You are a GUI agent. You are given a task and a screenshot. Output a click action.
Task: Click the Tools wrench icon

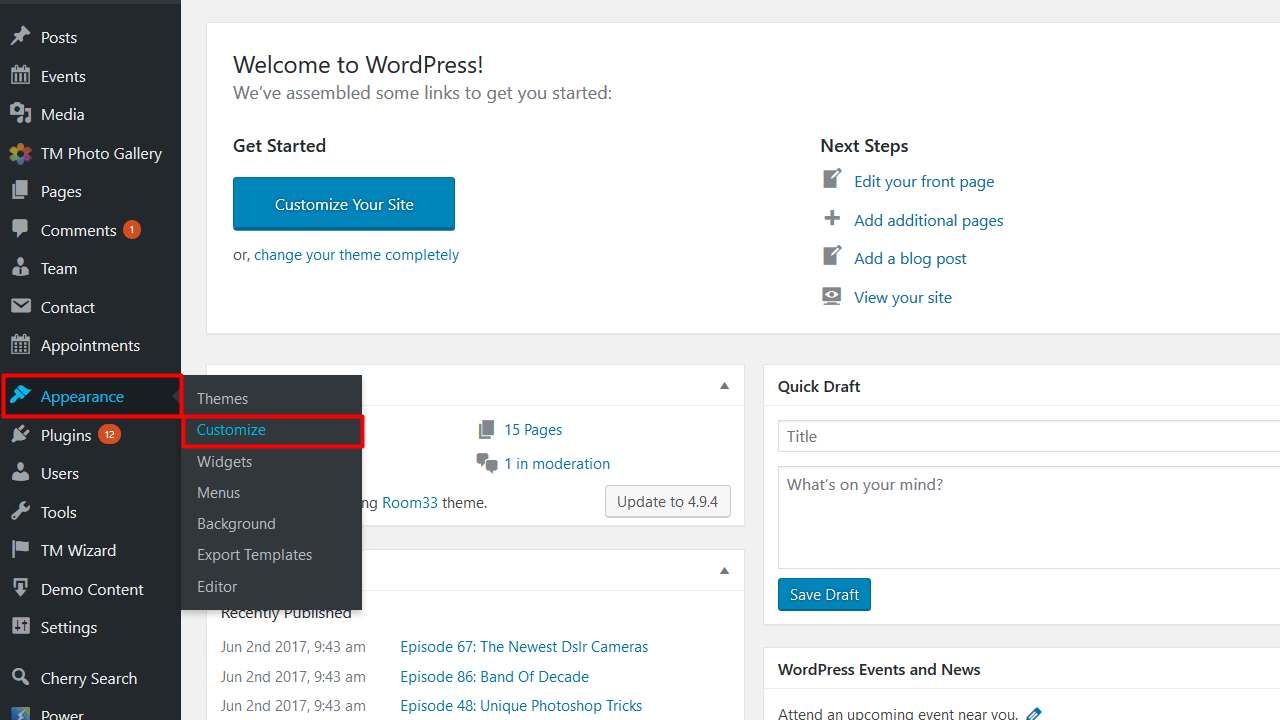tap(20, 512)
